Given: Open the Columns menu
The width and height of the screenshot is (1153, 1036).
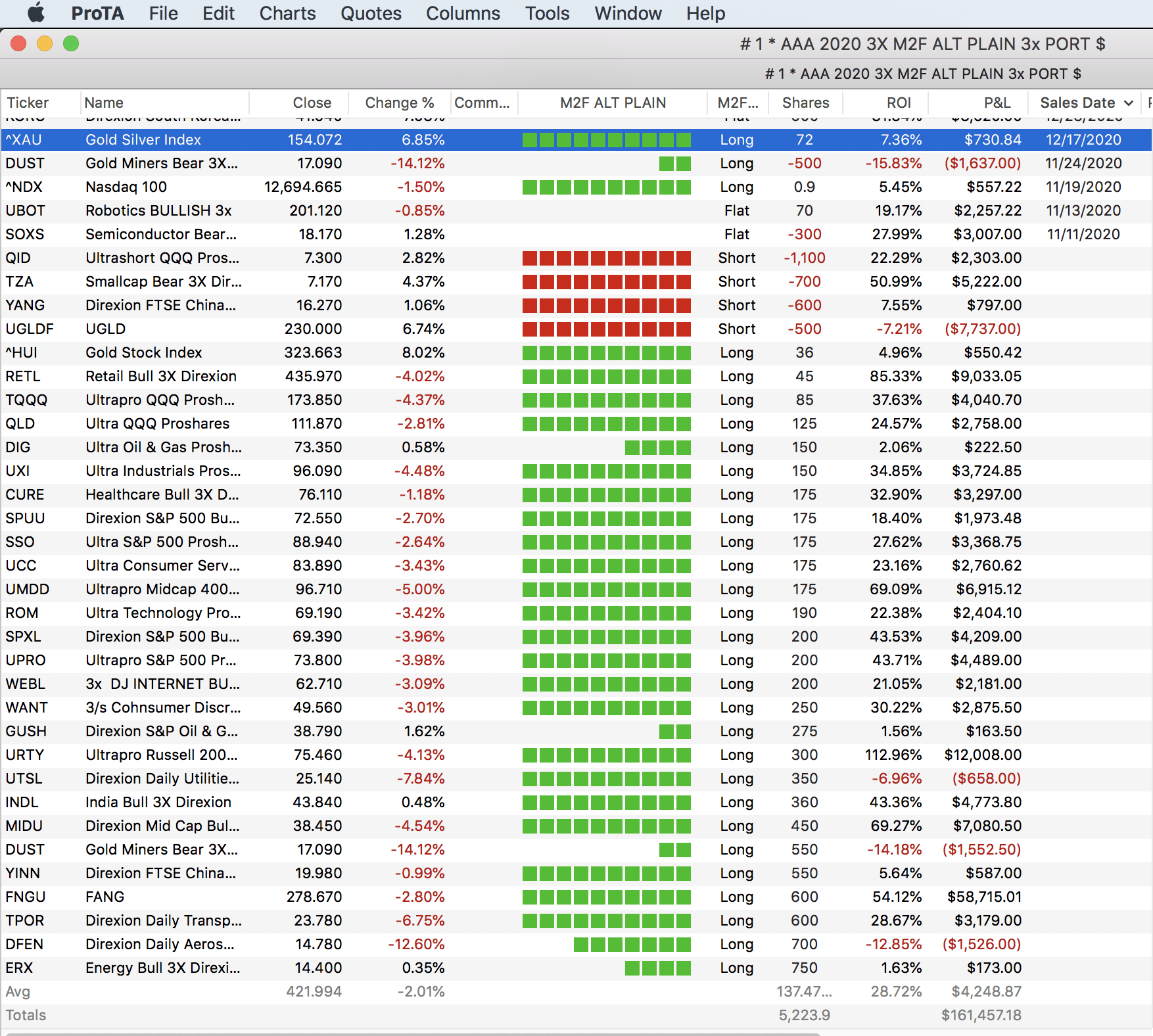Looking at the screenshot, I should [x=463, y=13].
